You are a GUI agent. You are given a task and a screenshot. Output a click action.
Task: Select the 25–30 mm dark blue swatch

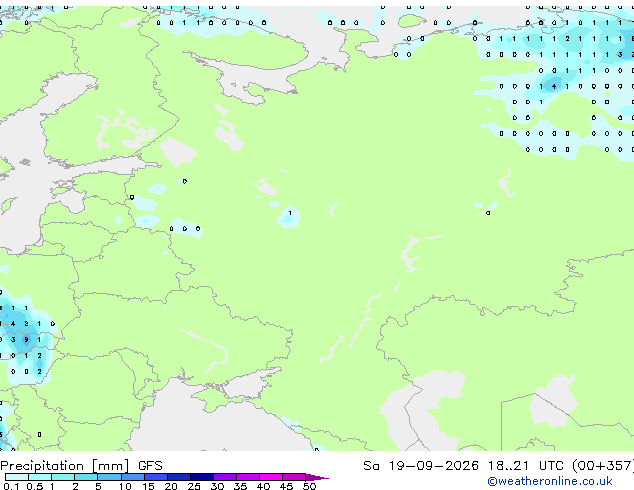pos(202,477)
